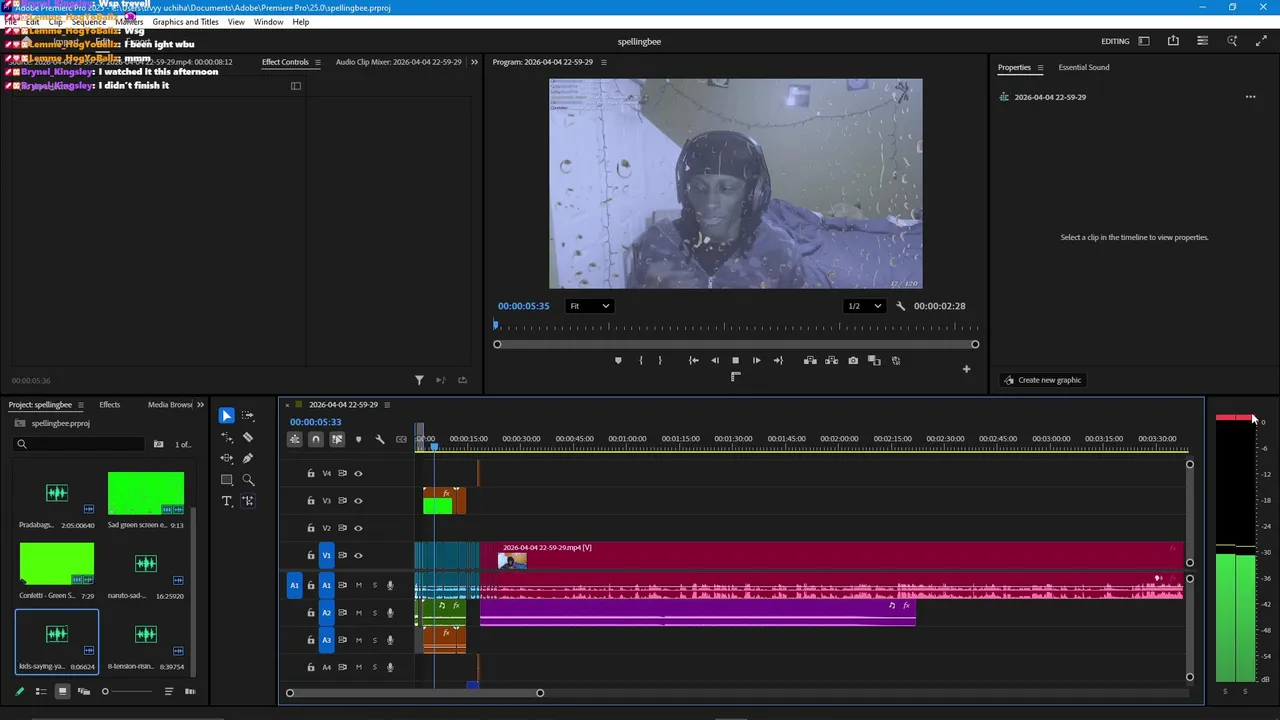Hide the V3 track output
This screenshot has height=720, width=1280.
358,501
